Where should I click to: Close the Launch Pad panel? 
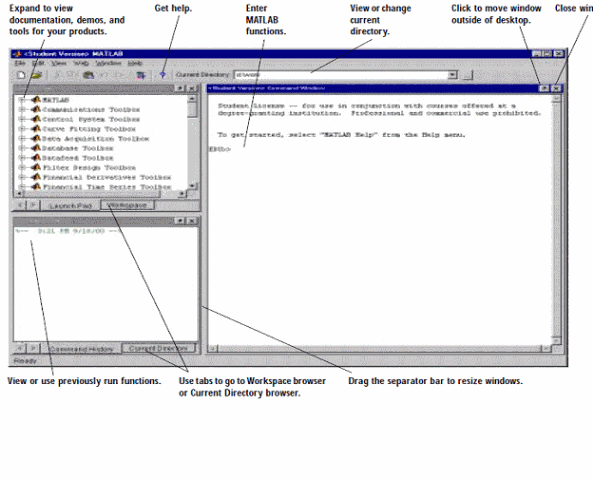[192, 88]
